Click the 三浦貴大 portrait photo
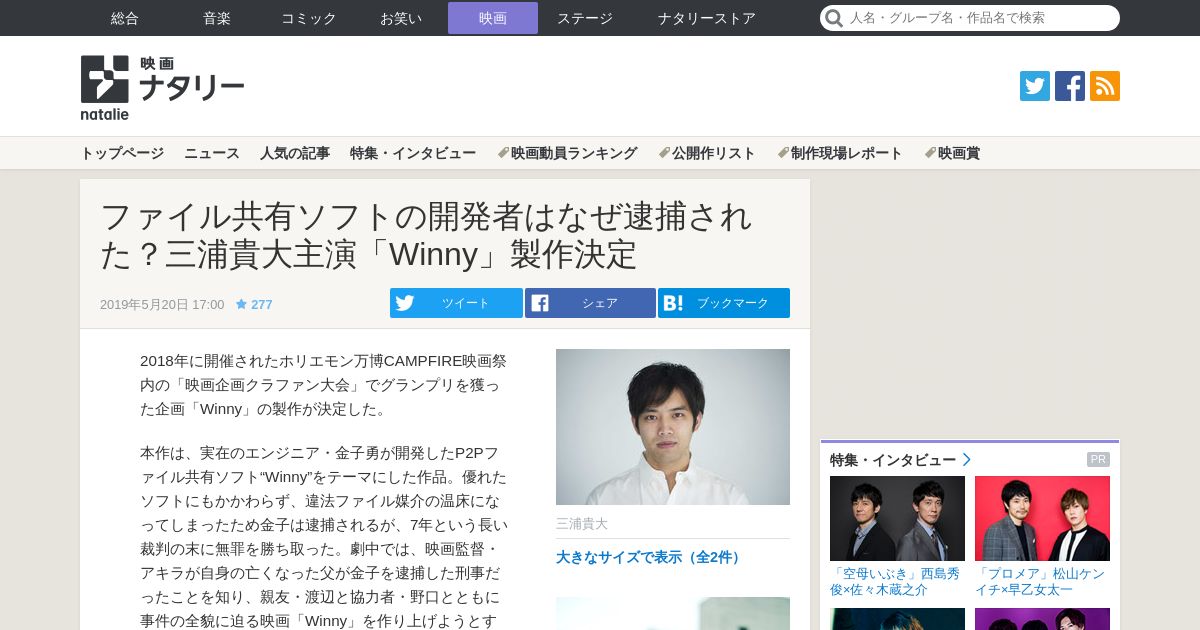Viewport: 1200px width, 630px height. pos(673,427)
